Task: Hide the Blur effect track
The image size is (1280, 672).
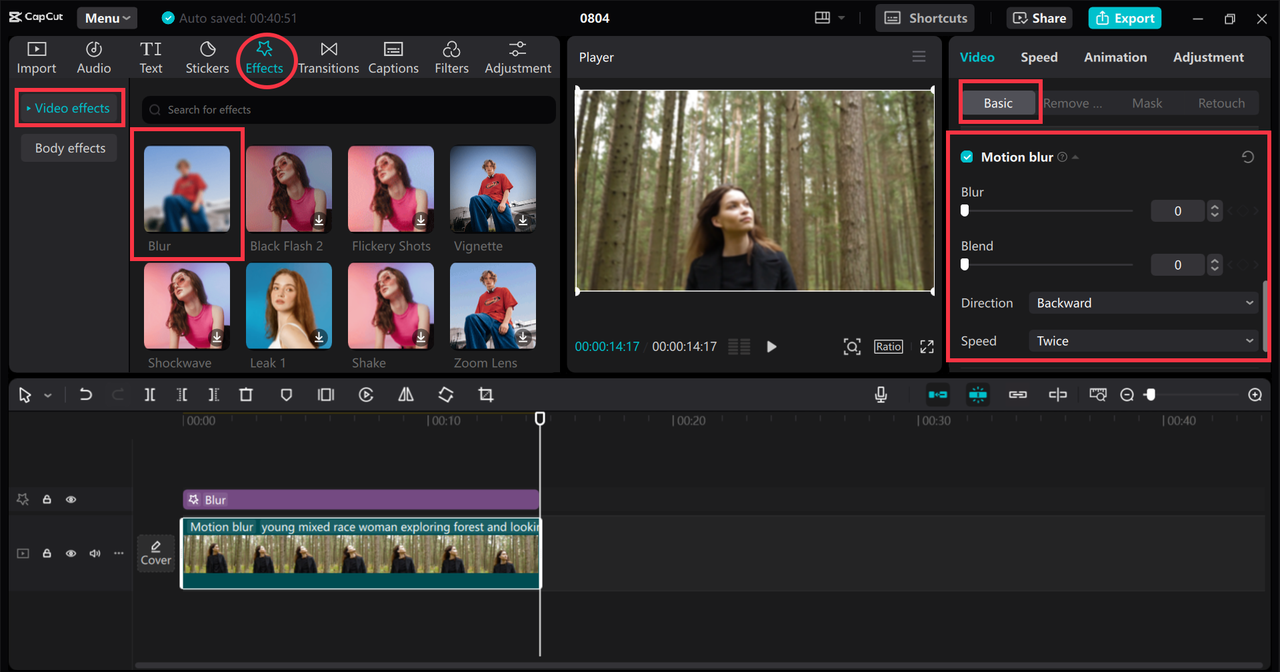Action: coord(71,499)
